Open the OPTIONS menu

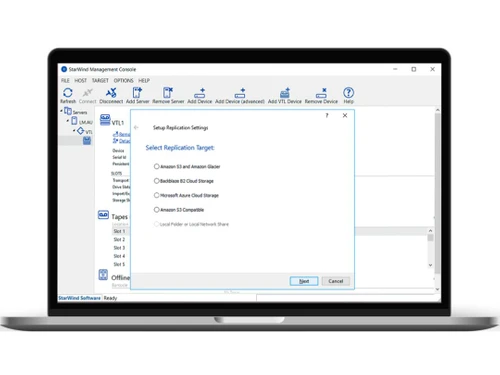pyautogui.click(x=123, y=80)
